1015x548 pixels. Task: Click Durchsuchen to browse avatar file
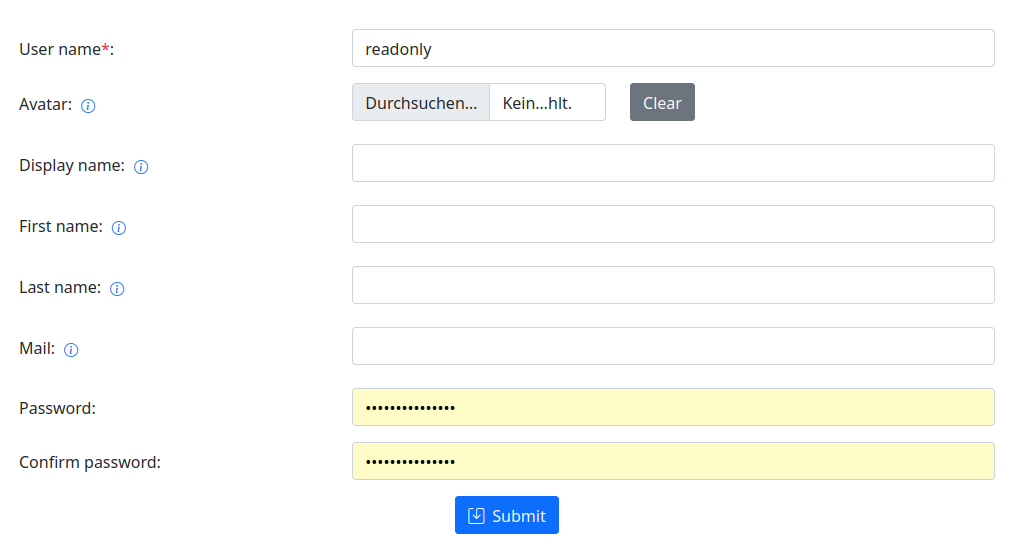pyautogui.click(x=421, y=103)
